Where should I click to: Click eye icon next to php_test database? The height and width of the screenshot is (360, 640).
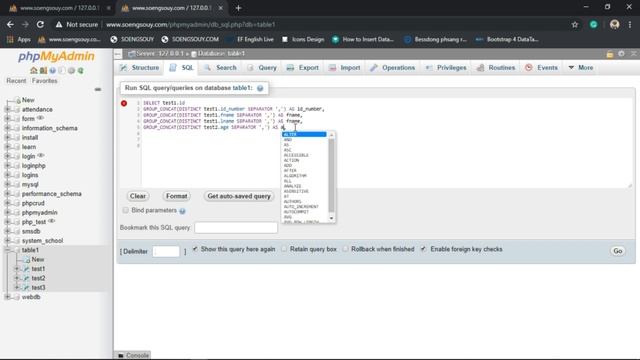[51, 221]
